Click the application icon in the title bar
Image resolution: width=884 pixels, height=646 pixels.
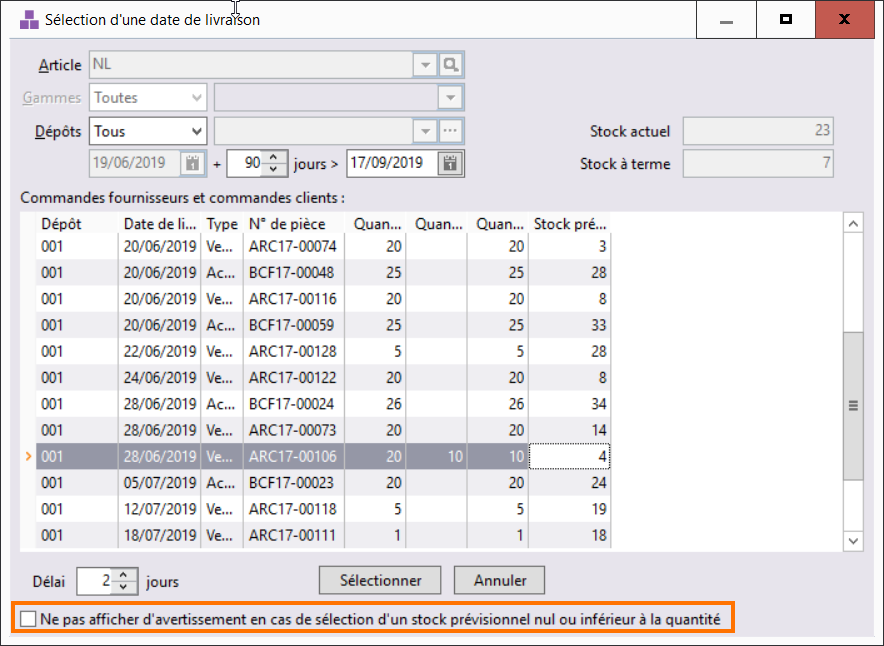coord(29,20)
